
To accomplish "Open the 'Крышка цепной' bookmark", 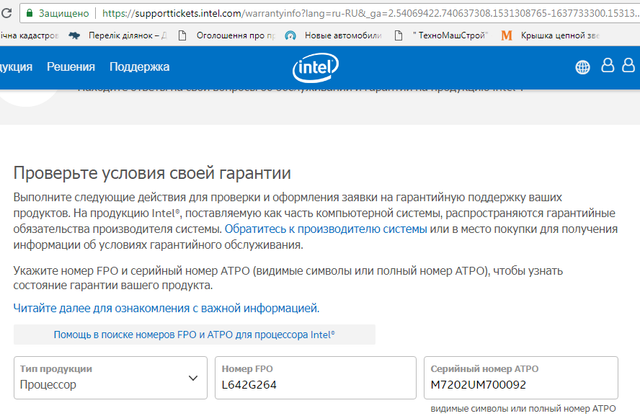I will (x=559, y=35).
